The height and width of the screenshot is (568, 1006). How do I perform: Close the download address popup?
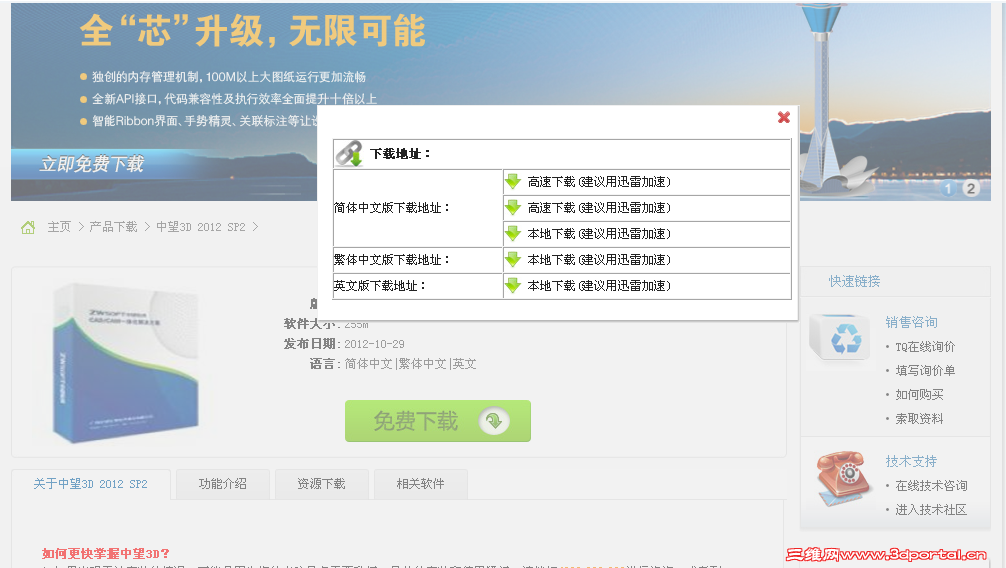click(x=783, y=117)
